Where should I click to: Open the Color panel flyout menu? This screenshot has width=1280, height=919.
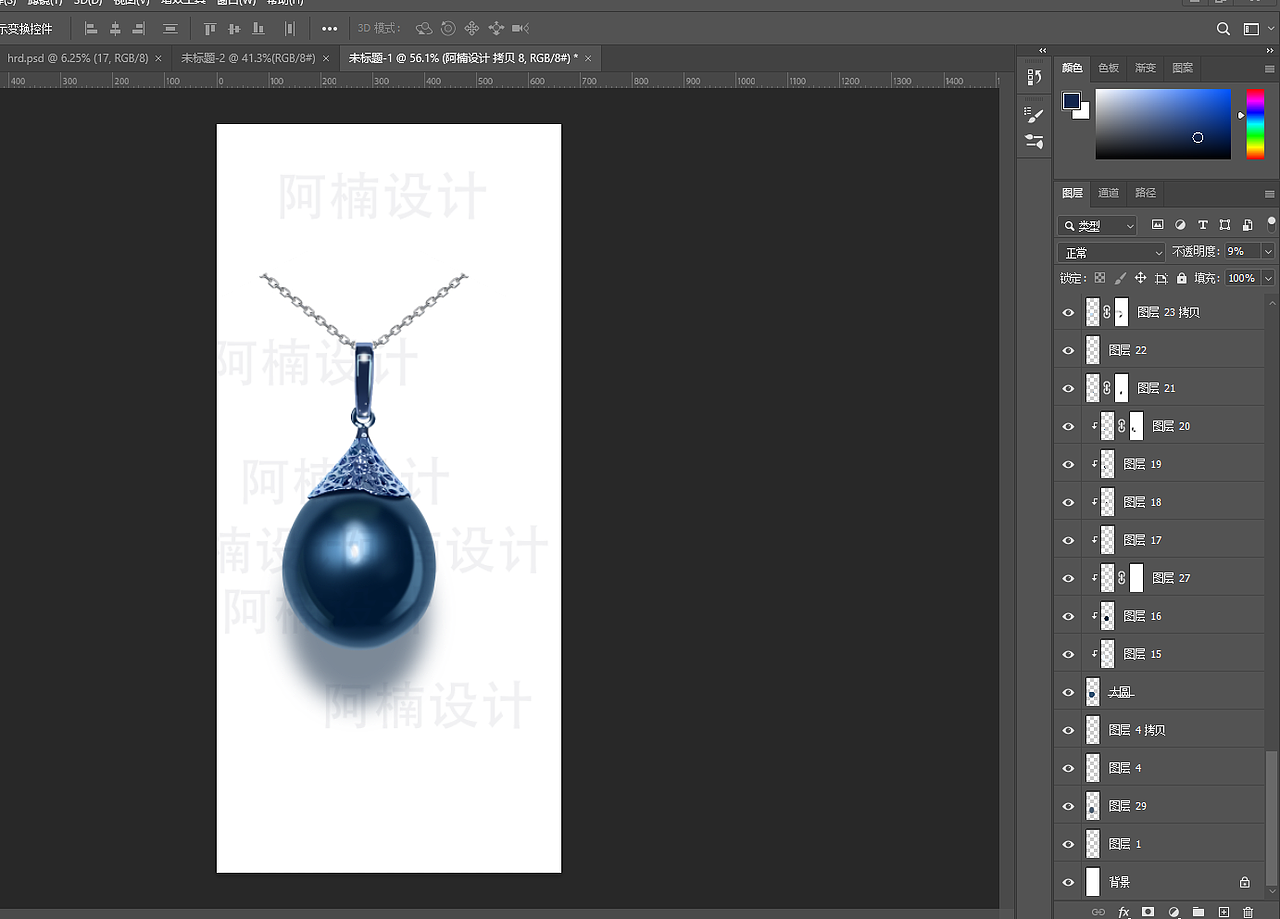tap(1270, 68)
